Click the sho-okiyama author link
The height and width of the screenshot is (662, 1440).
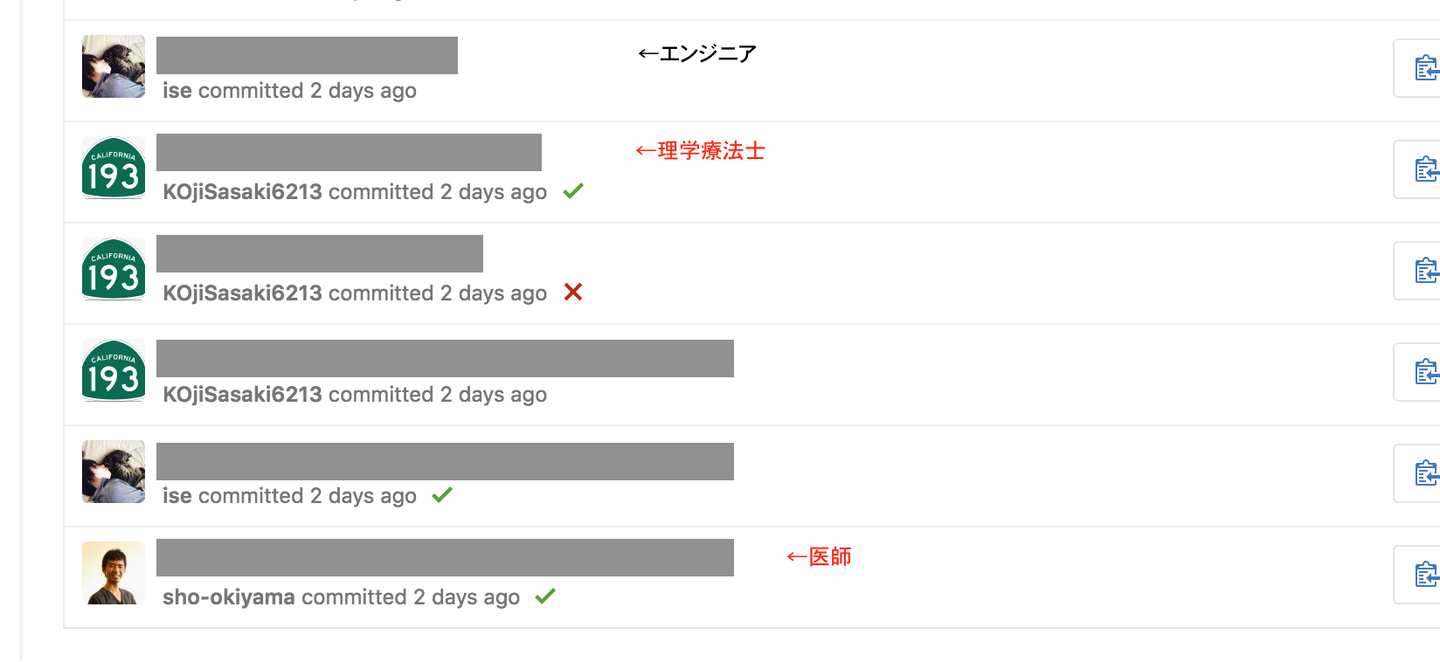(229, 597)
